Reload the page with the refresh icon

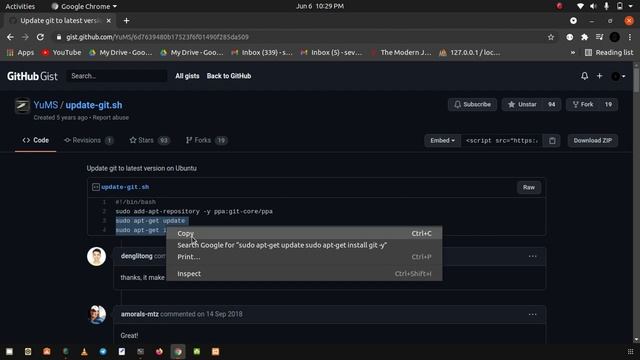40,37
